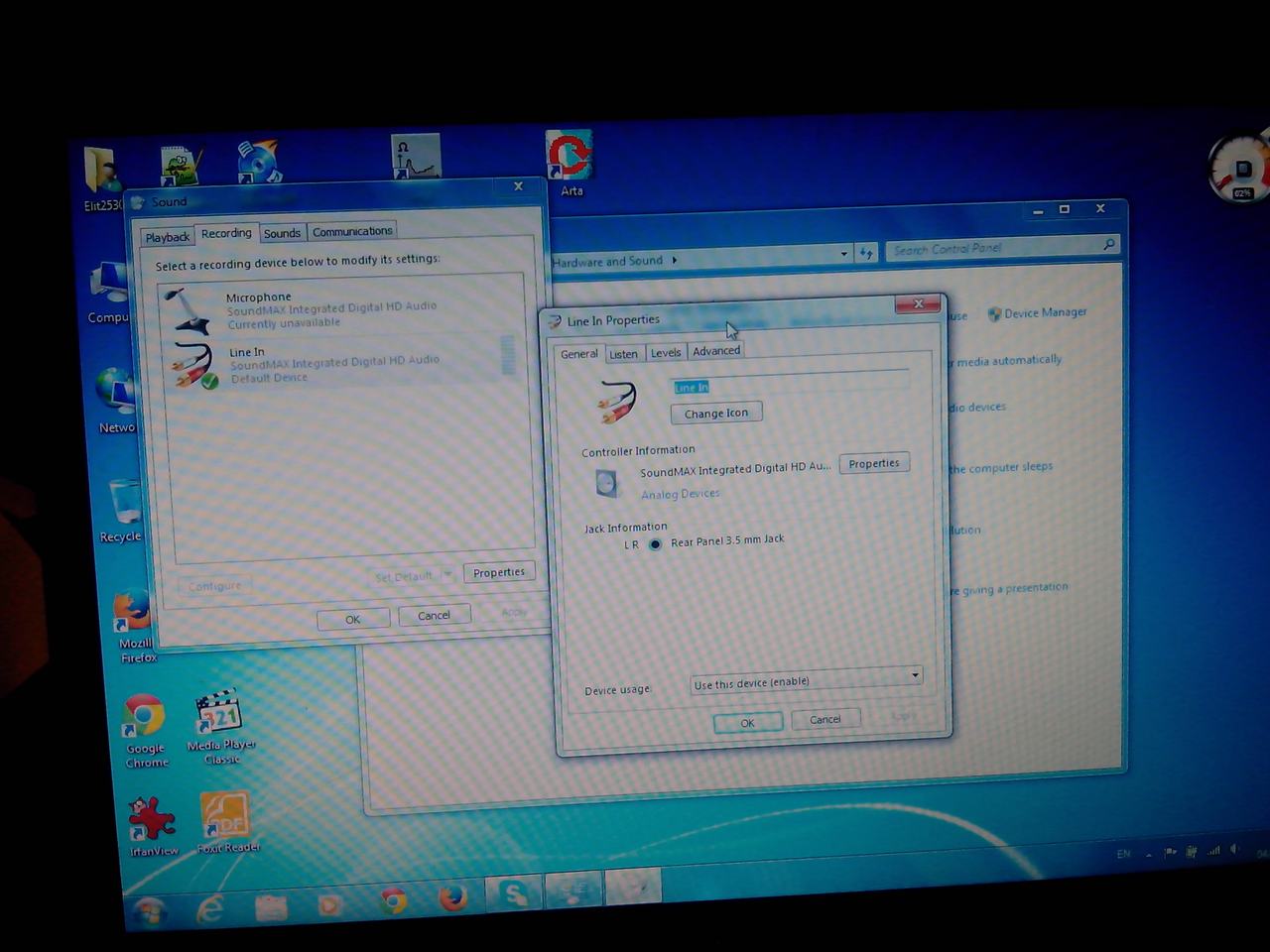
Task: Open the Windows Start menu
Action: pyautogui.click(x=150, y=910)
